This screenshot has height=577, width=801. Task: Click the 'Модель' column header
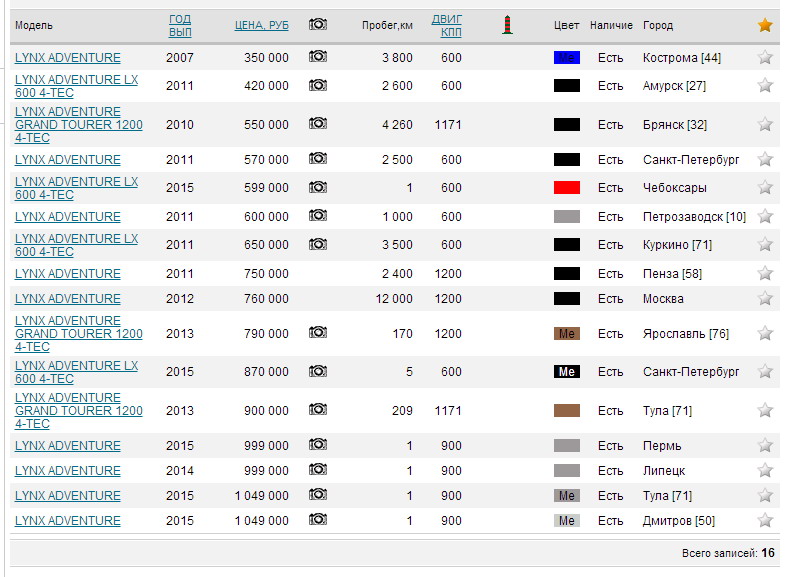pyautogui.click(x=34, y=26)
